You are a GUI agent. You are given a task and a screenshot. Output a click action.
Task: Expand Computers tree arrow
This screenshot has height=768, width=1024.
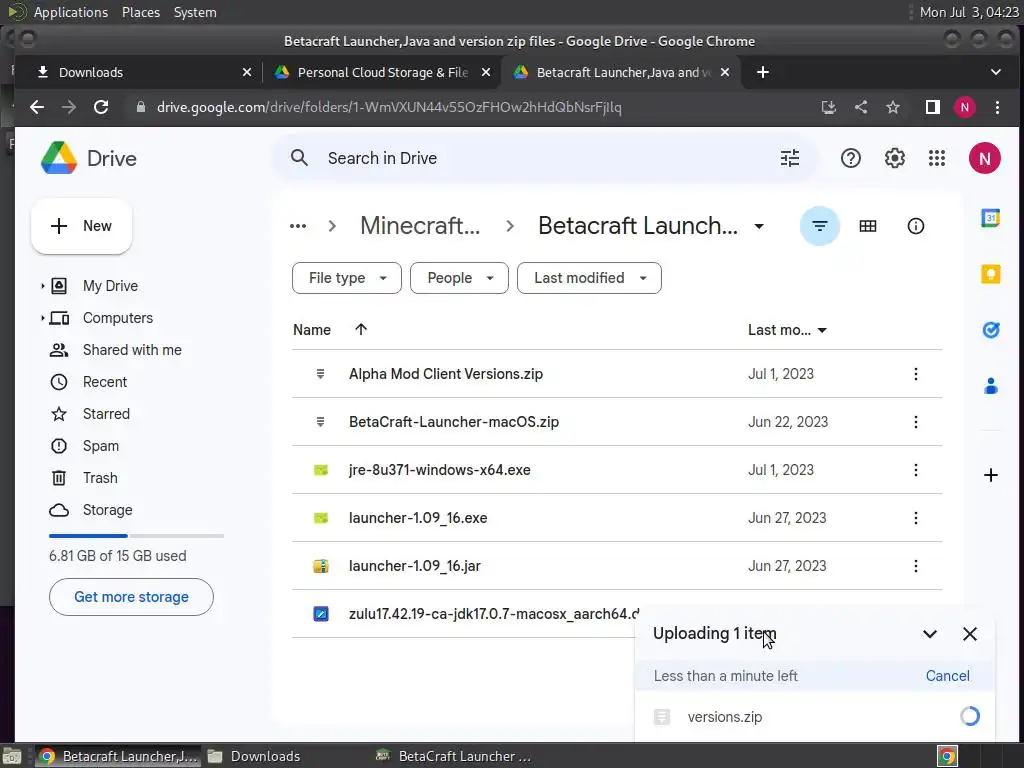click(42, 318)
